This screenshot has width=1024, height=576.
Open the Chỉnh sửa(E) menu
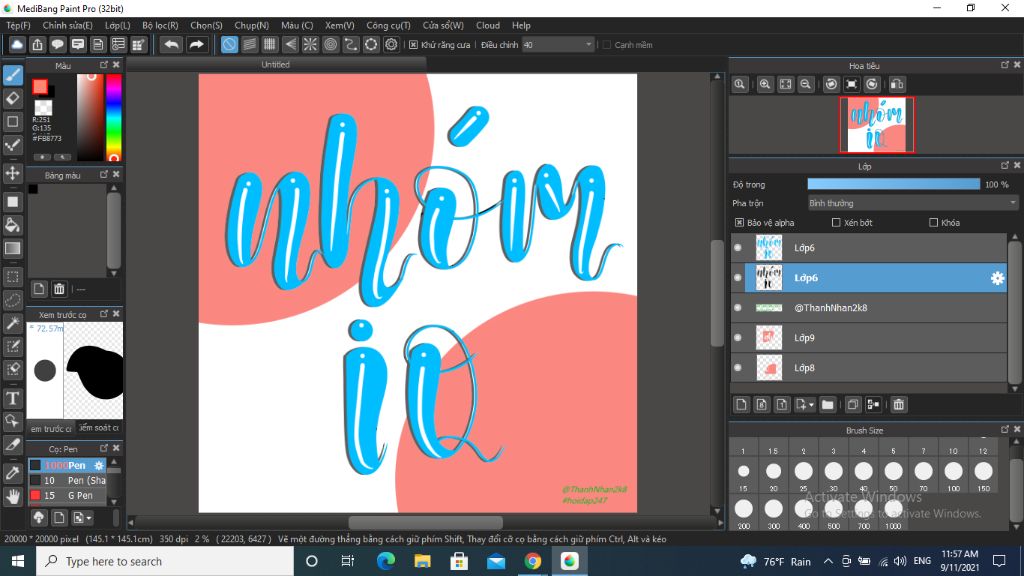[67, 25]
